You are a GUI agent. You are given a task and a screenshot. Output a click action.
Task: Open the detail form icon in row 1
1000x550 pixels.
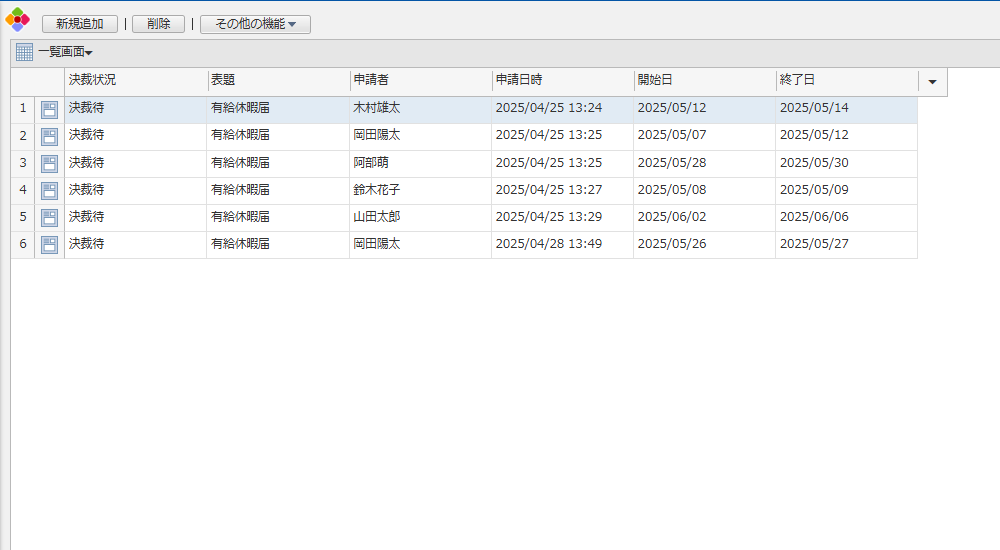click(49, 109)
